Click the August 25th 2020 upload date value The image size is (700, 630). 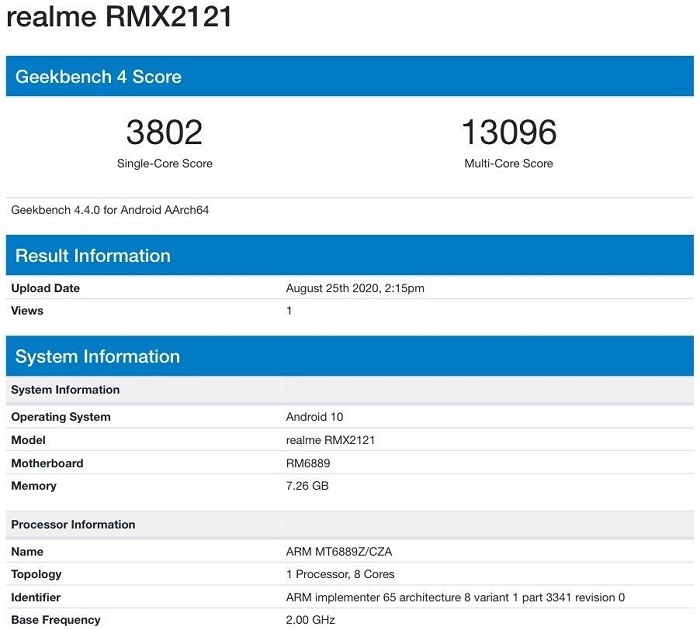(355, 288)
